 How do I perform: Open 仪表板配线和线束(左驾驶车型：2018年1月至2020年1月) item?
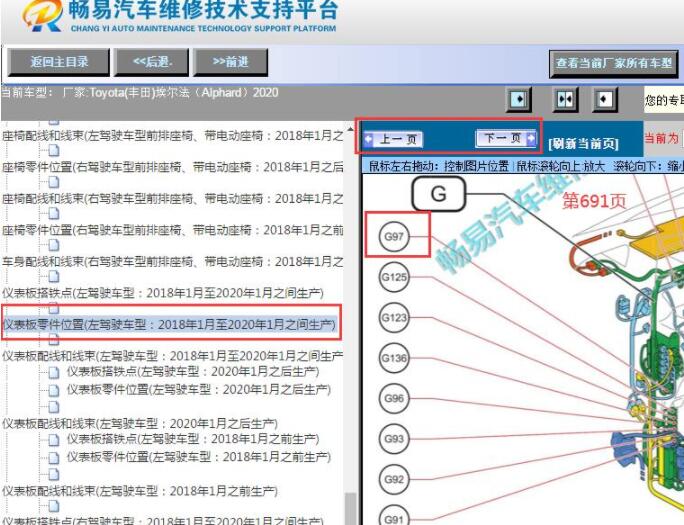point(173,356)
